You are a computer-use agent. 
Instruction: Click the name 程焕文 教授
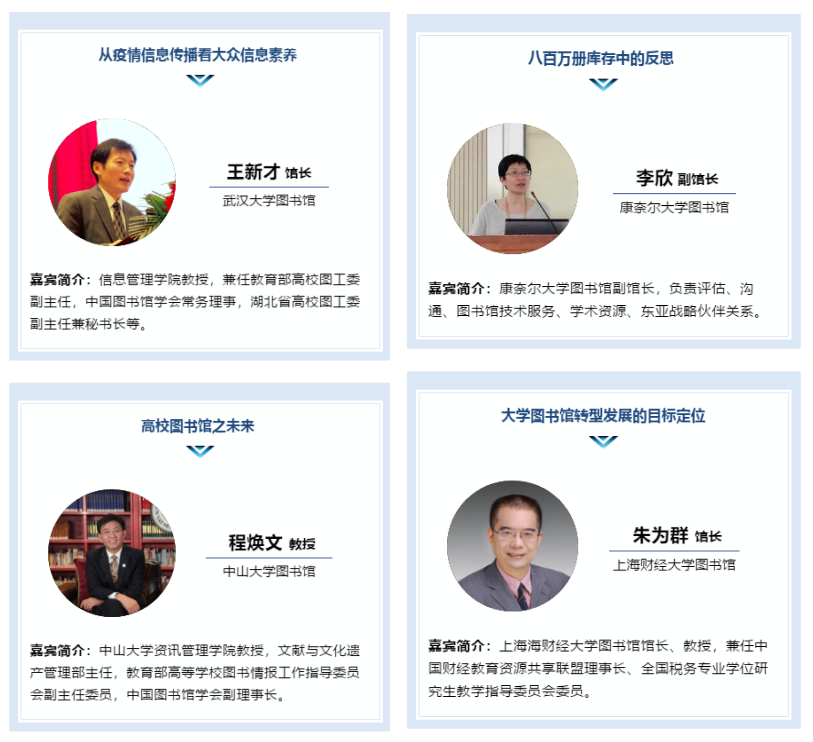tap(272, 543)
